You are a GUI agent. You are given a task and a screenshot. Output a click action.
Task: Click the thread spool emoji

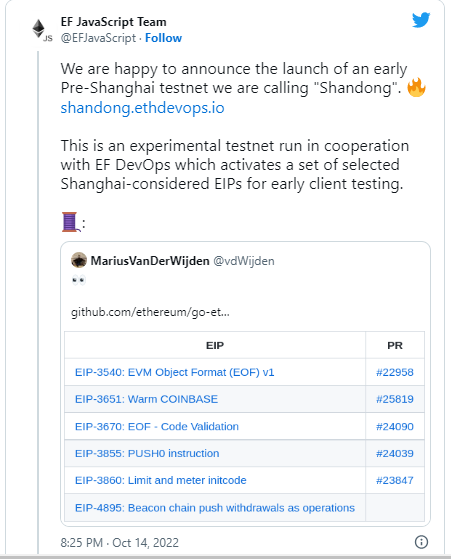(71, 222)
